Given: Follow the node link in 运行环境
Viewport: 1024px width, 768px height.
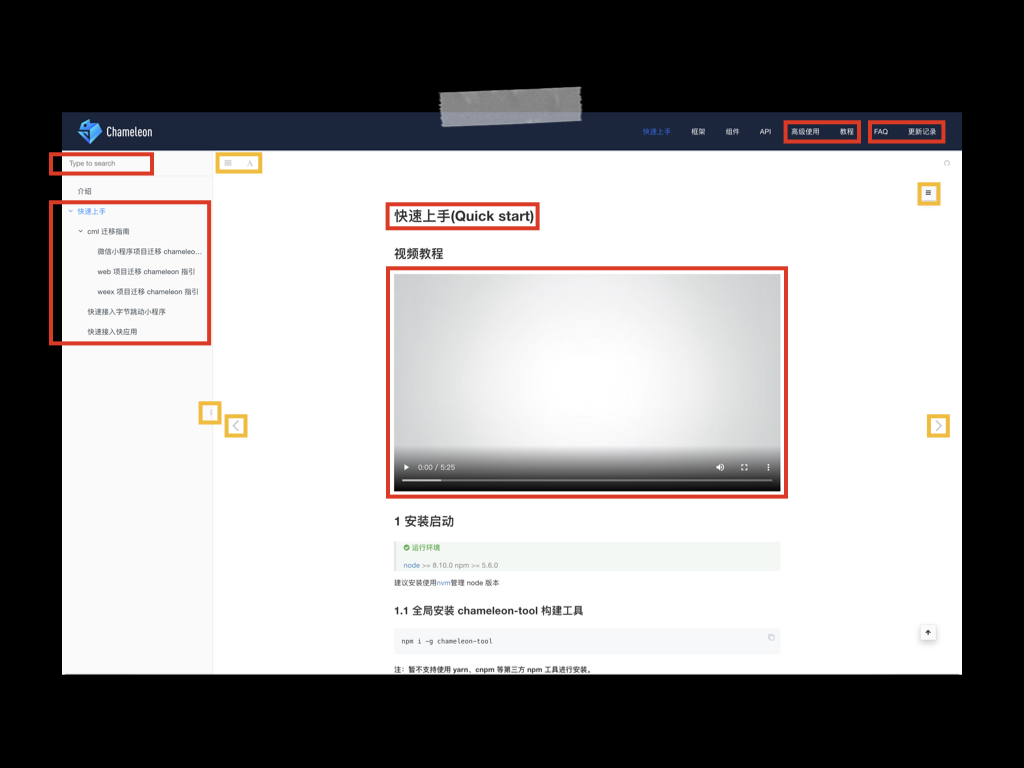Looking at the screenshot, I should coord(411,566).
